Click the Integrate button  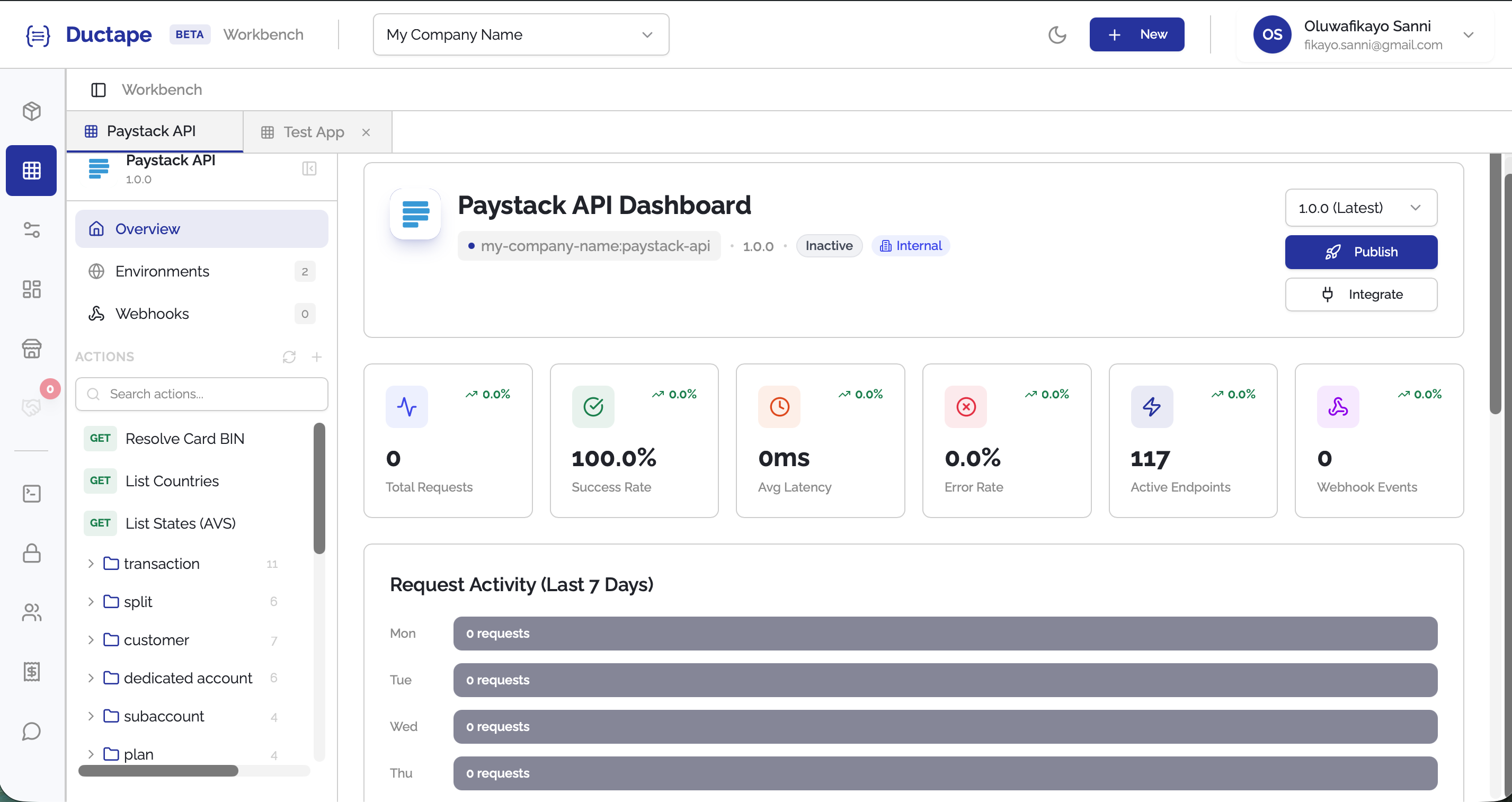(x=1360, y=294)
